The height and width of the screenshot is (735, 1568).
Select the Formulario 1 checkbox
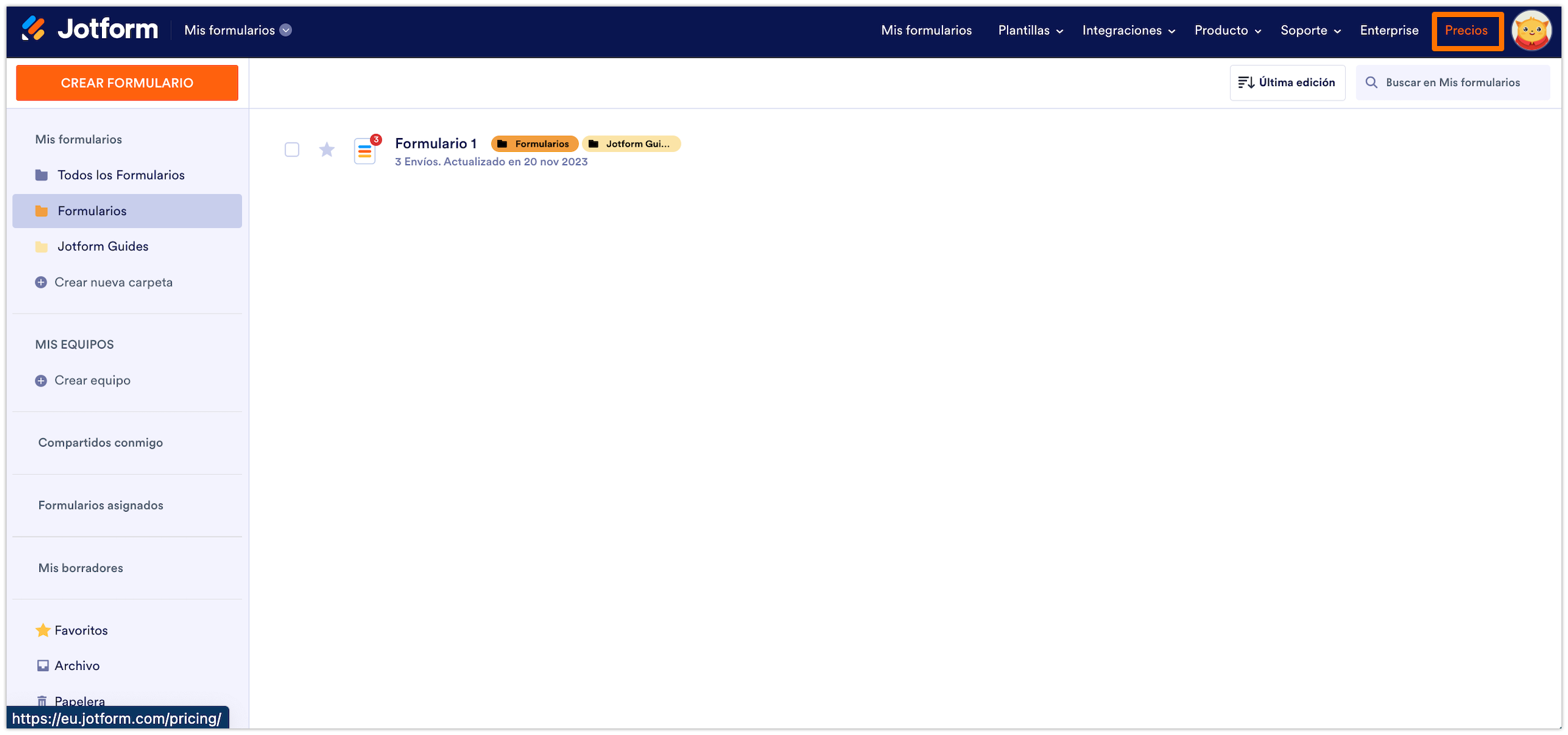pos(292,150)
